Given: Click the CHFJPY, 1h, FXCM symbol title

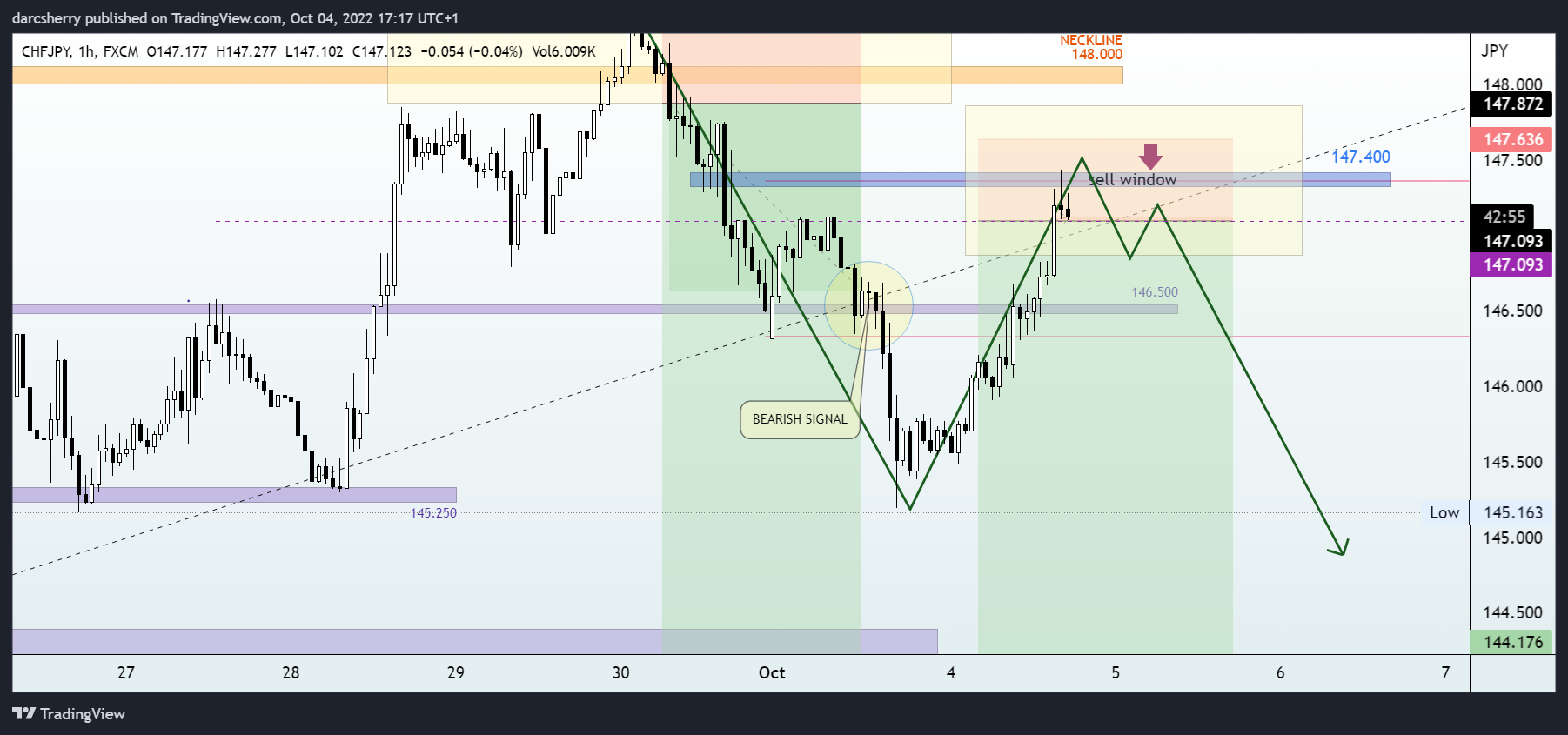Looking at the screenshot, I should tap(80, 51).
